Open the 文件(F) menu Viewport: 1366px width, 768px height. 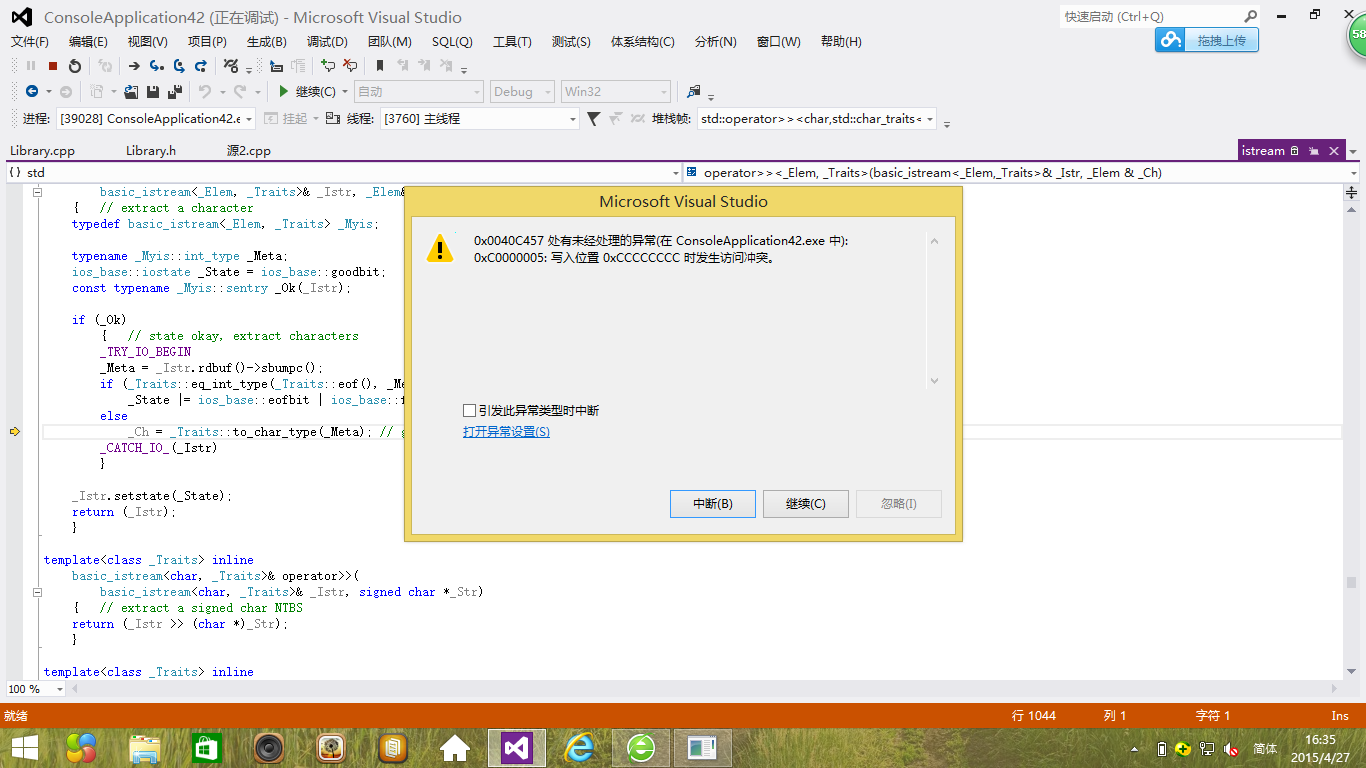(x=30, y=42)
